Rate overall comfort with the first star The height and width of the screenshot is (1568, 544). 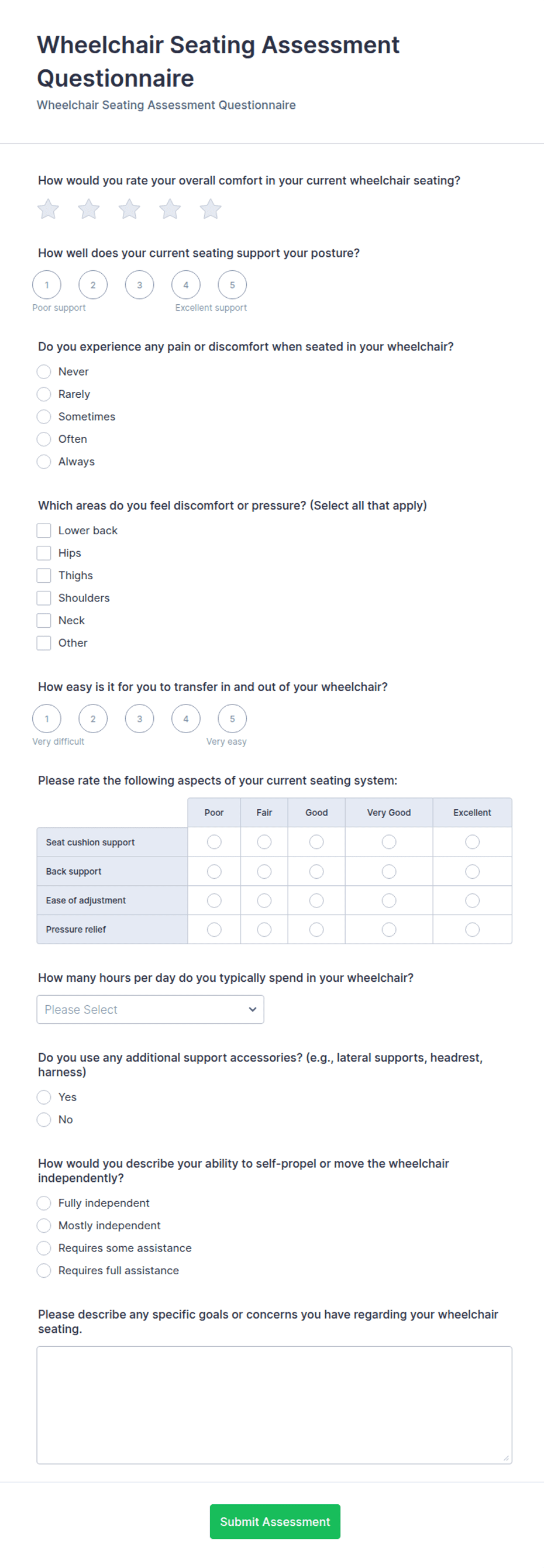pos(48,209)
